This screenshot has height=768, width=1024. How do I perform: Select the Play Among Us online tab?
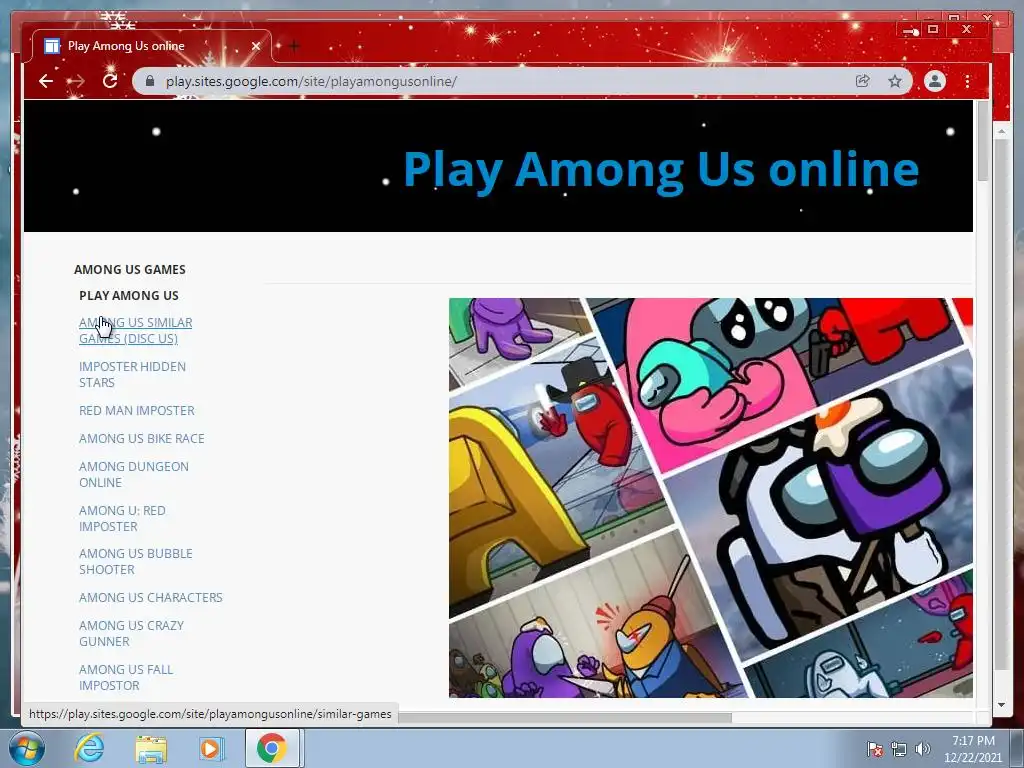[x=150, y=46]
